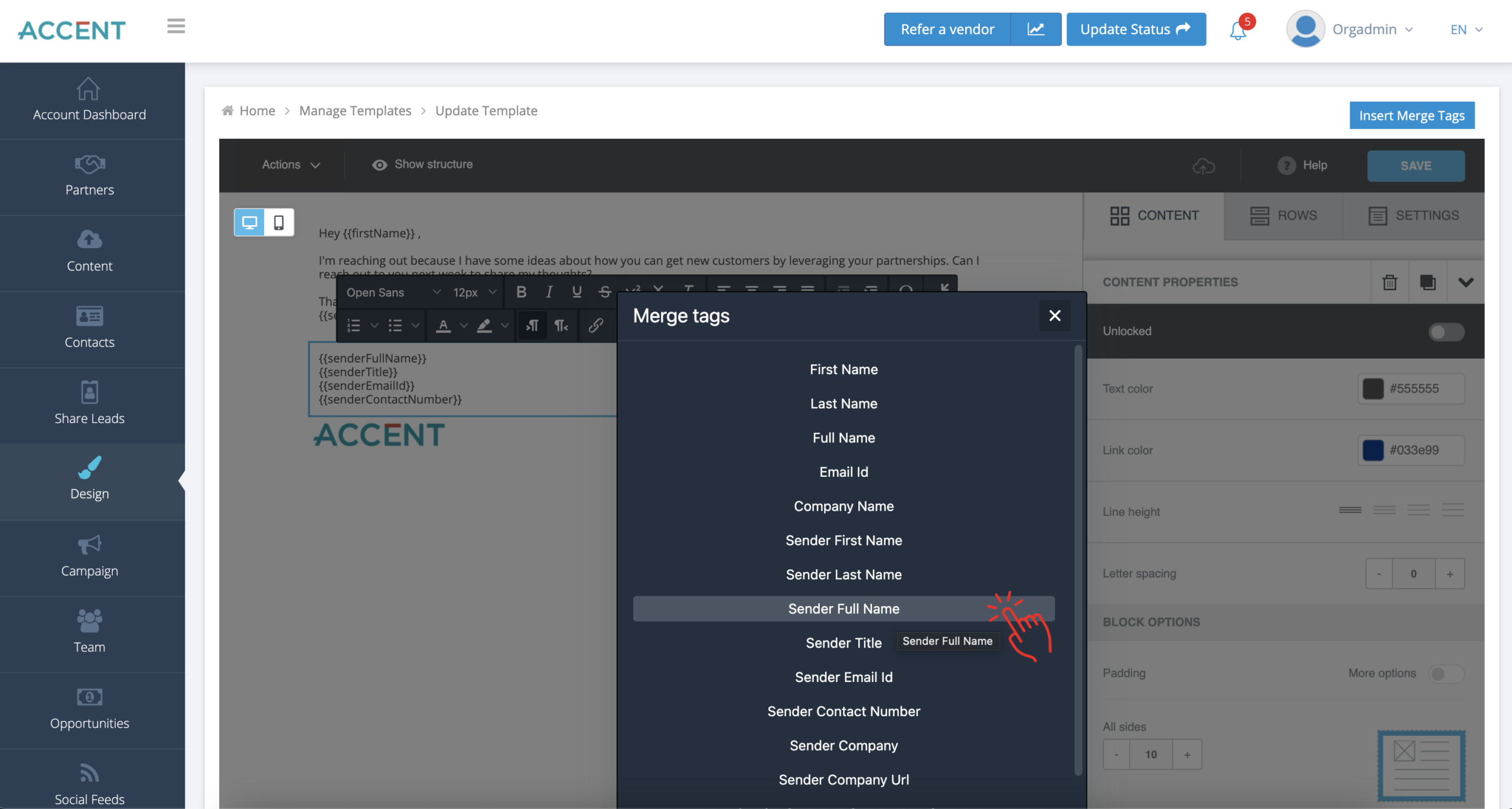The height and width of the screenshot is (809, 1512).
Task: Select the tightest line height option
Action: [x=1350, y=510]
